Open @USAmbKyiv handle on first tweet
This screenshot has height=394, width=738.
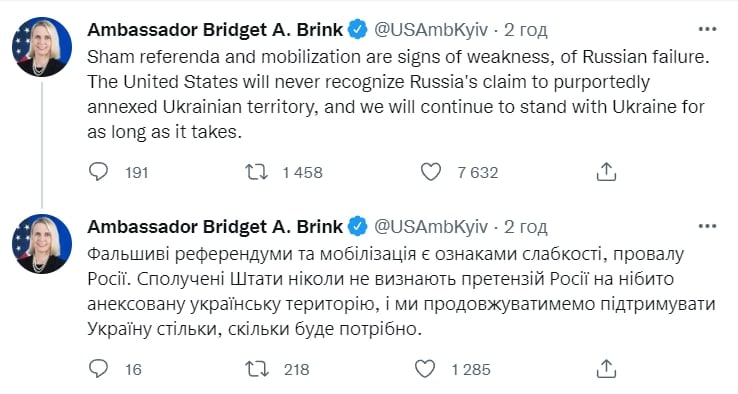point(431,30)
